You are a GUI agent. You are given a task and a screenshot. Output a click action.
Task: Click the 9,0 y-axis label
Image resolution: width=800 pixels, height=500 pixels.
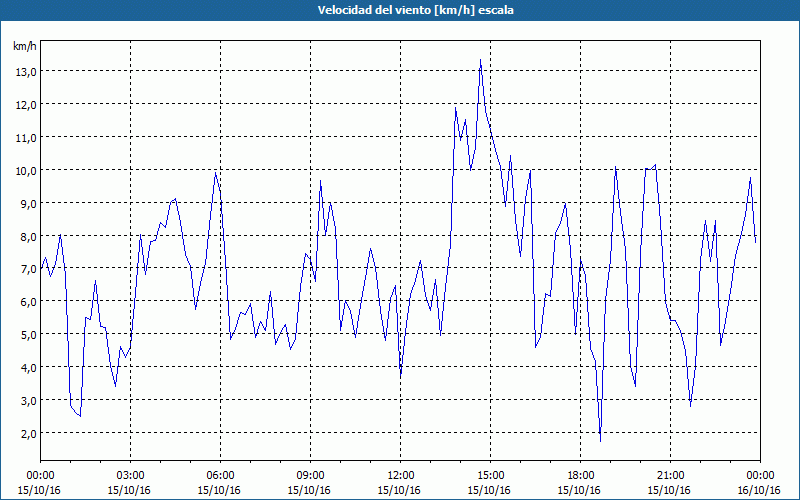(x=28, y=203)
